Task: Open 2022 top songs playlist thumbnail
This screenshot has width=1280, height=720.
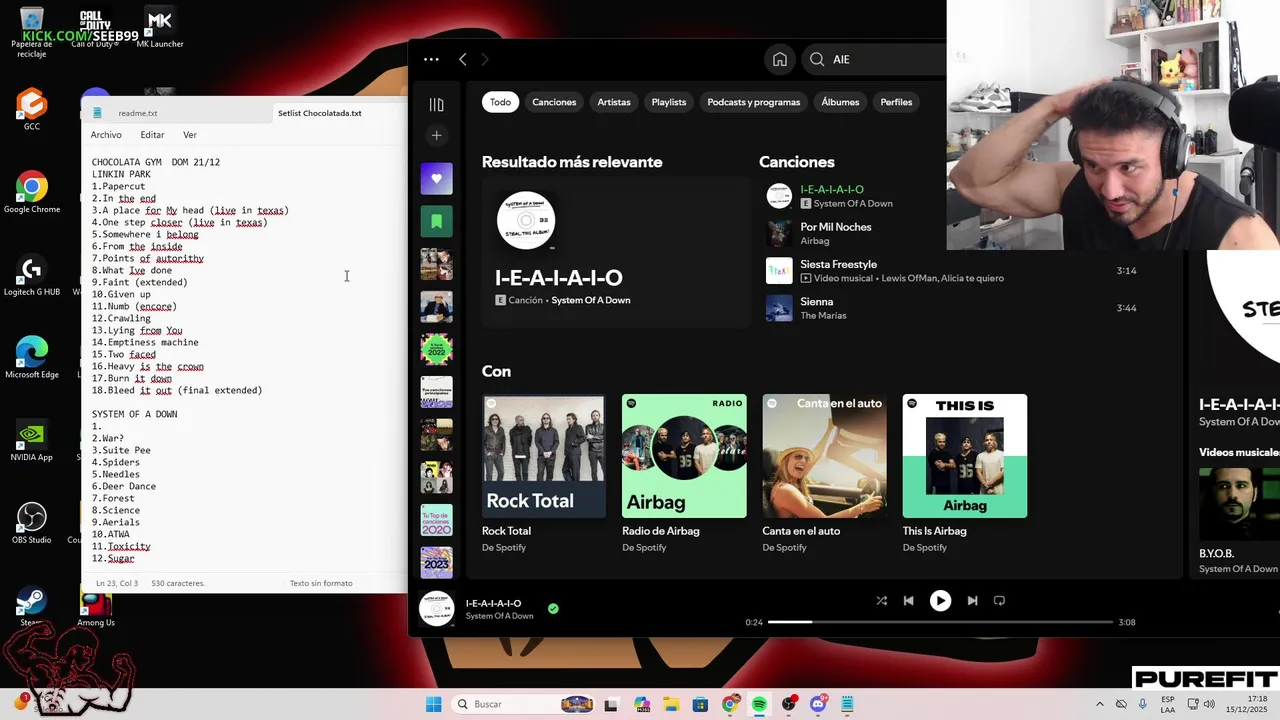Action: coord(436,349)
